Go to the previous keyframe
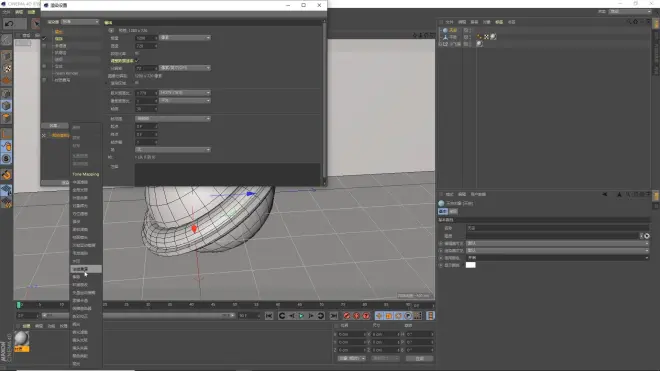The height and width of the screenshot is (371, 660). point(282,316)
